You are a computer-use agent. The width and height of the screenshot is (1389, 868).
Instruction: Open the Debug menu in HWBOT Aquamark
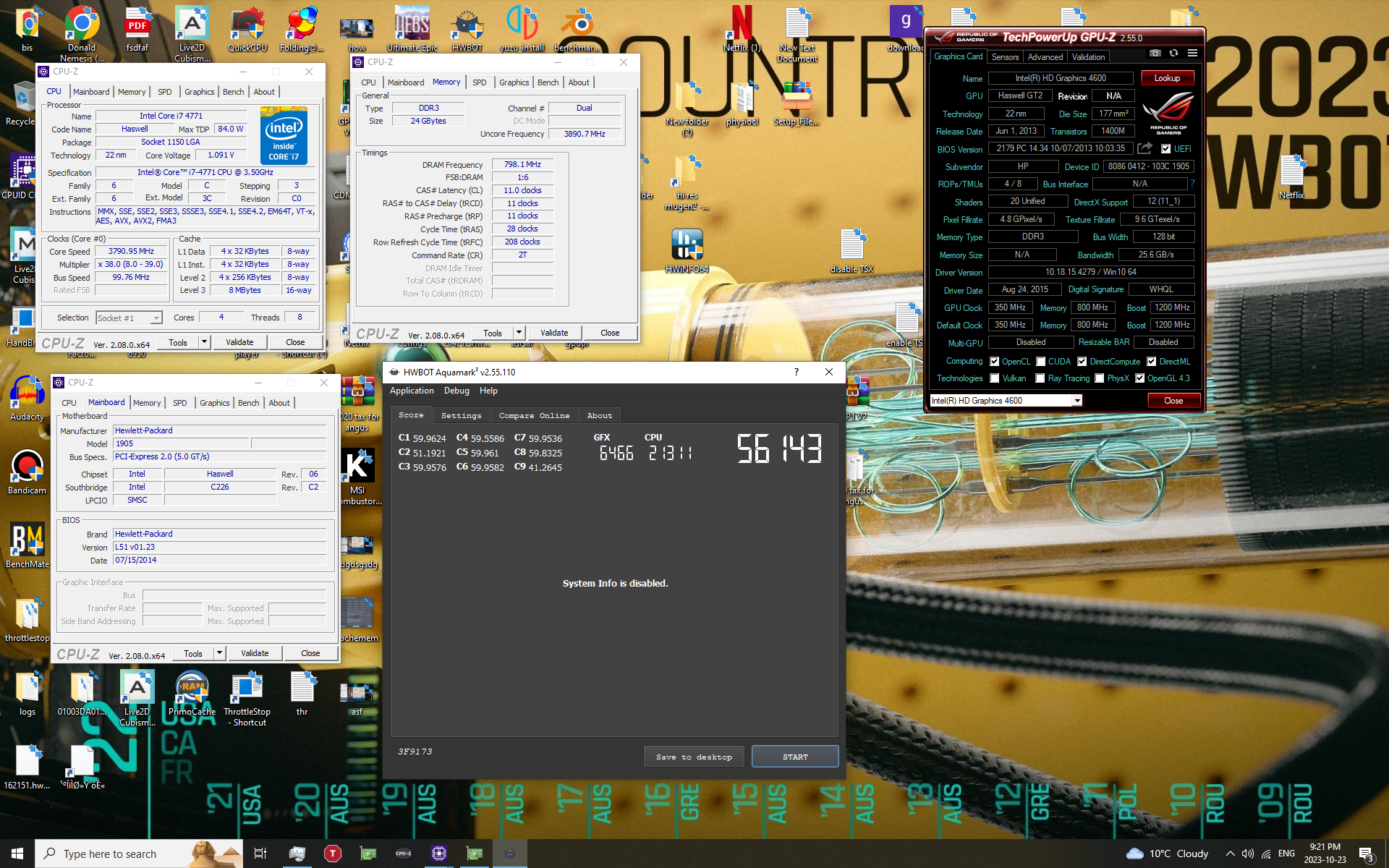click(x=456, y=391)
